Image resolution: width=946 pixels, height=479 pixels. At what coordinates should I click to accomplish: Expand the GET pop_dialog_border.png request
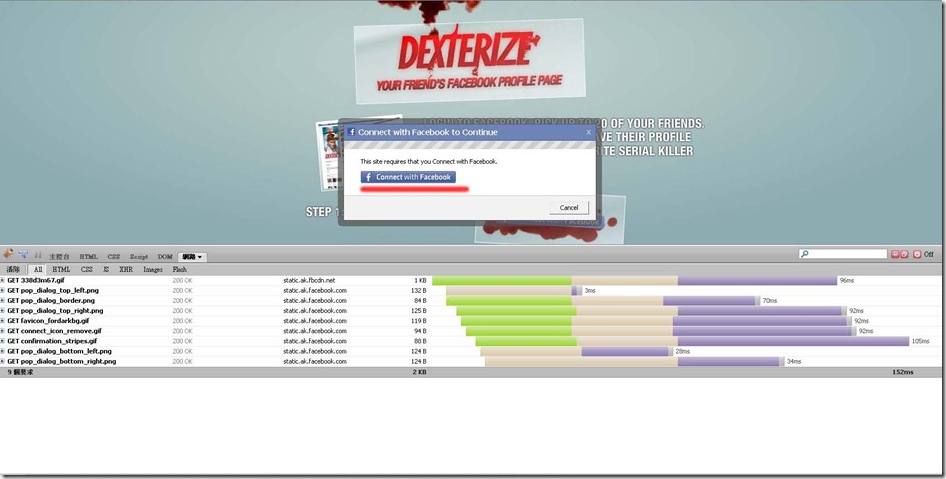[2, 300]
